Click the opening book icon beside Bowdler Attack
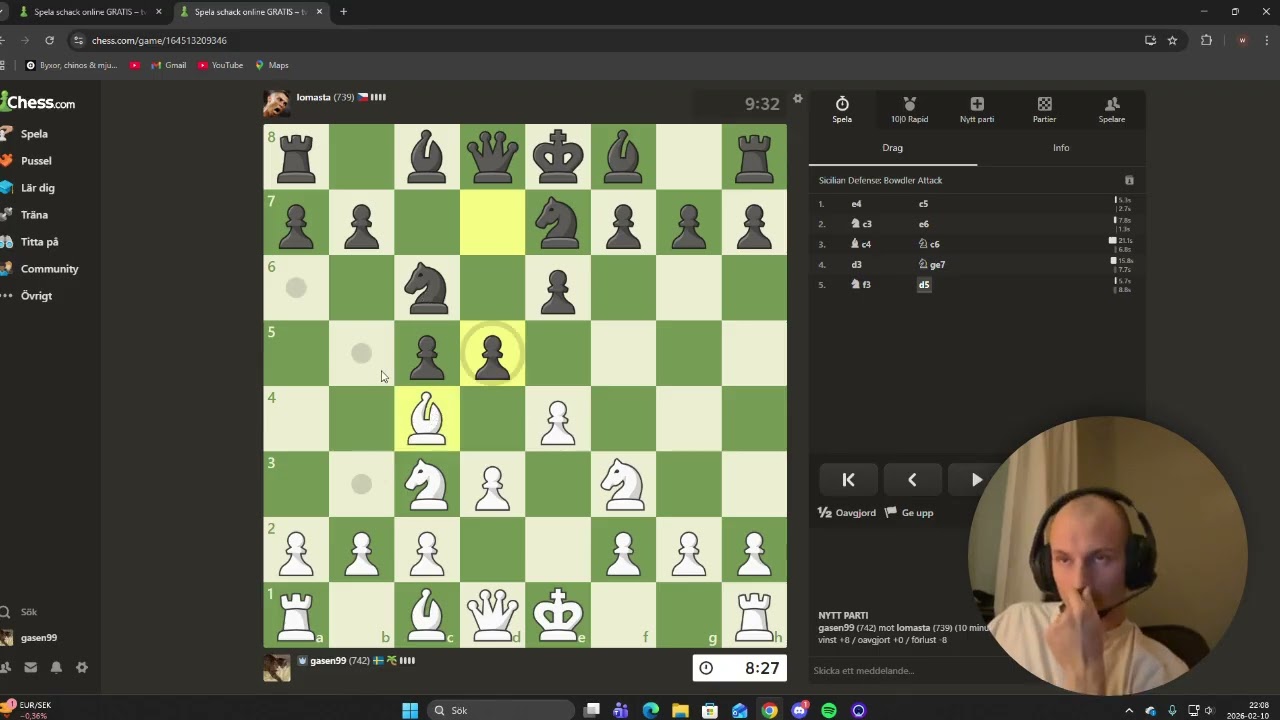 click(x=1129, y=181)
